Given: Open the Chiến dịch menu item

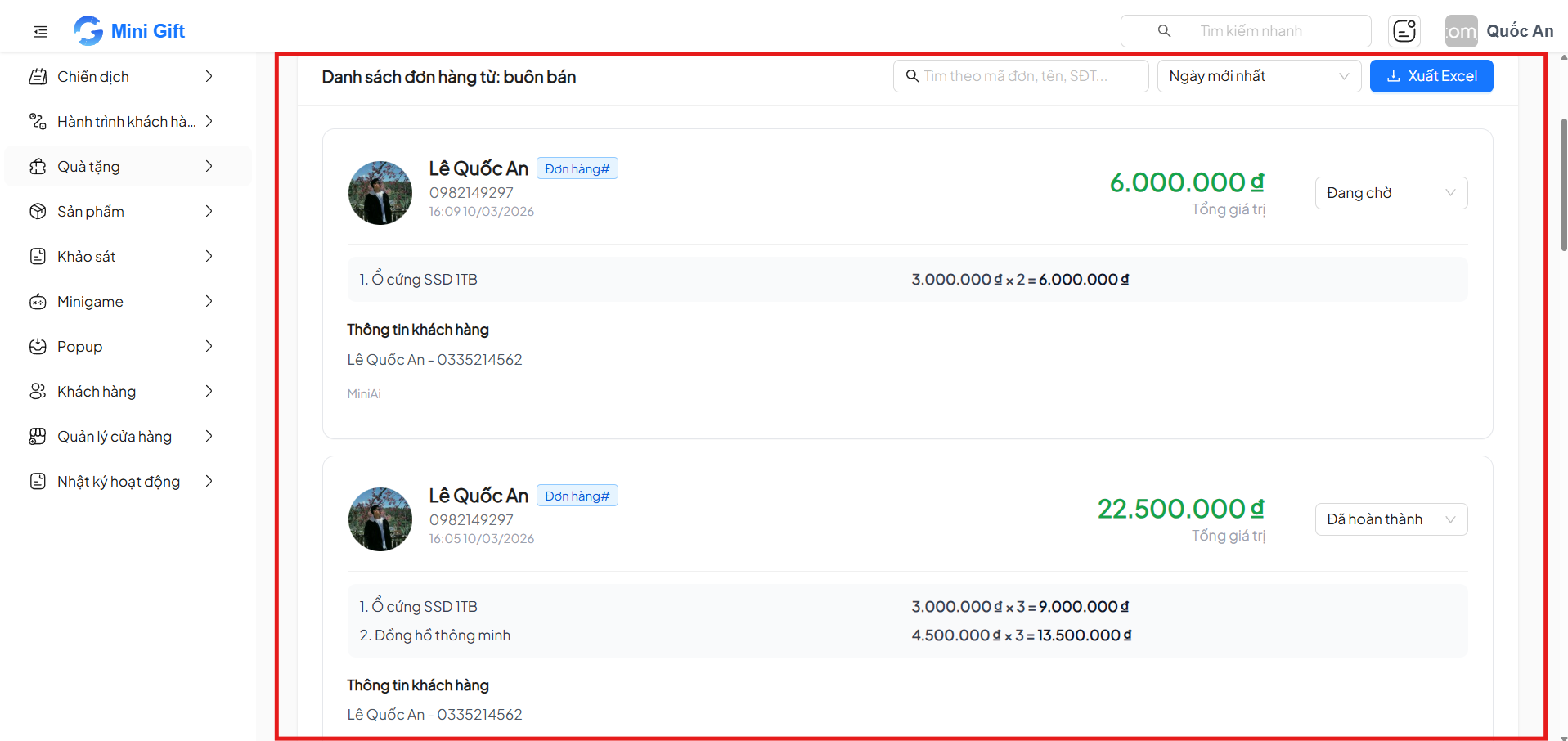Looking at the screenshot, I should pos(128,77).
